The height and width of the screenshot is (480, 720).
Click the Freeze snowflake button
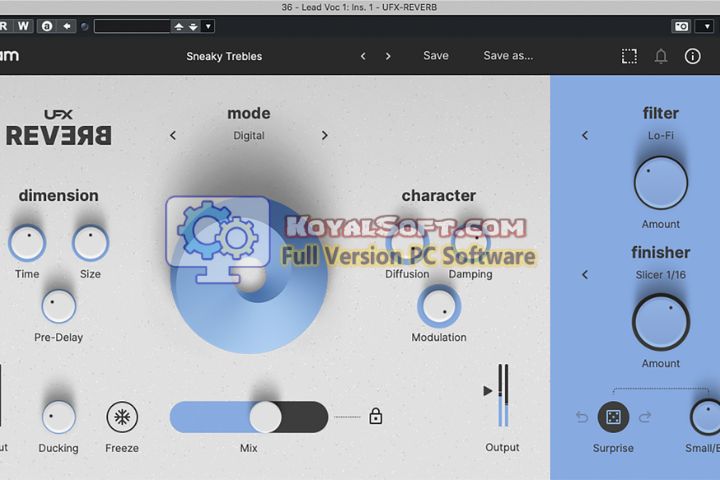click(122, 417)
